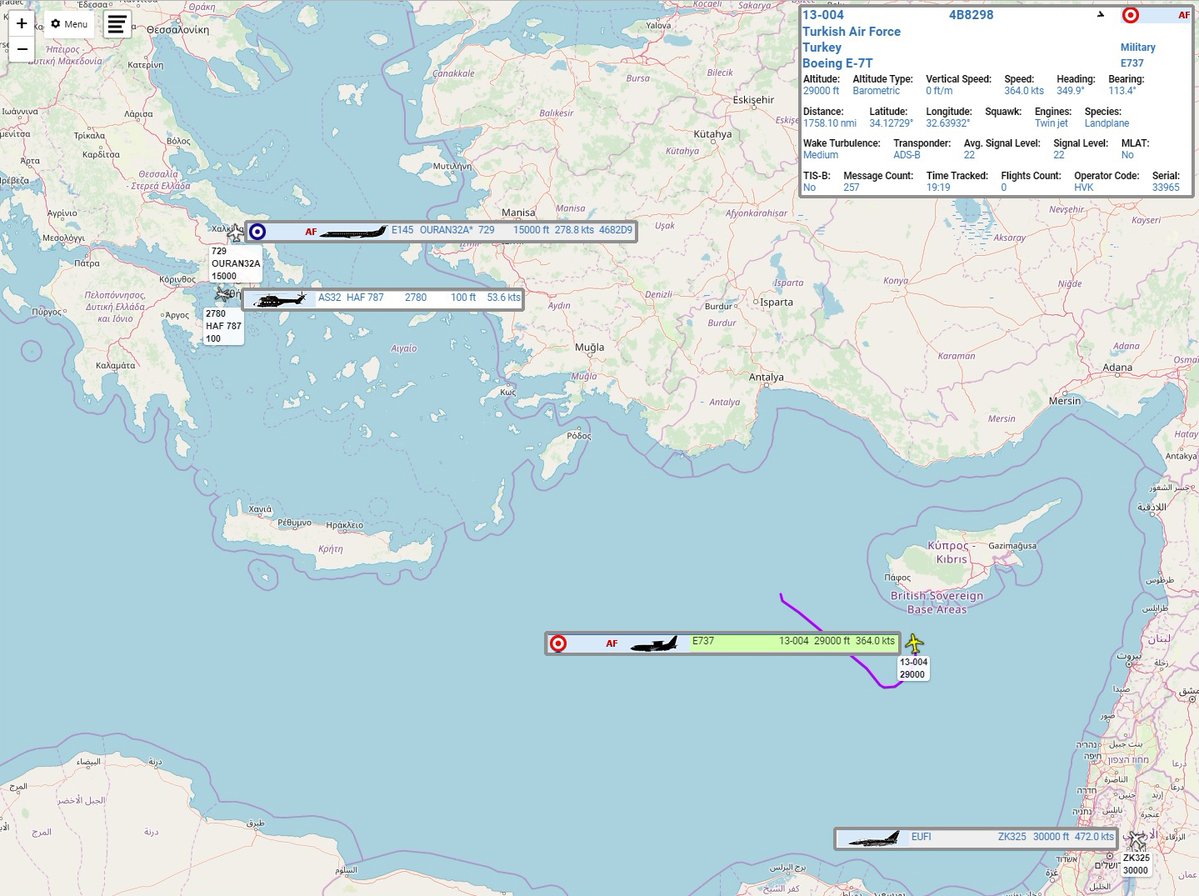Open the Menu with gear icon

point(69,24)
